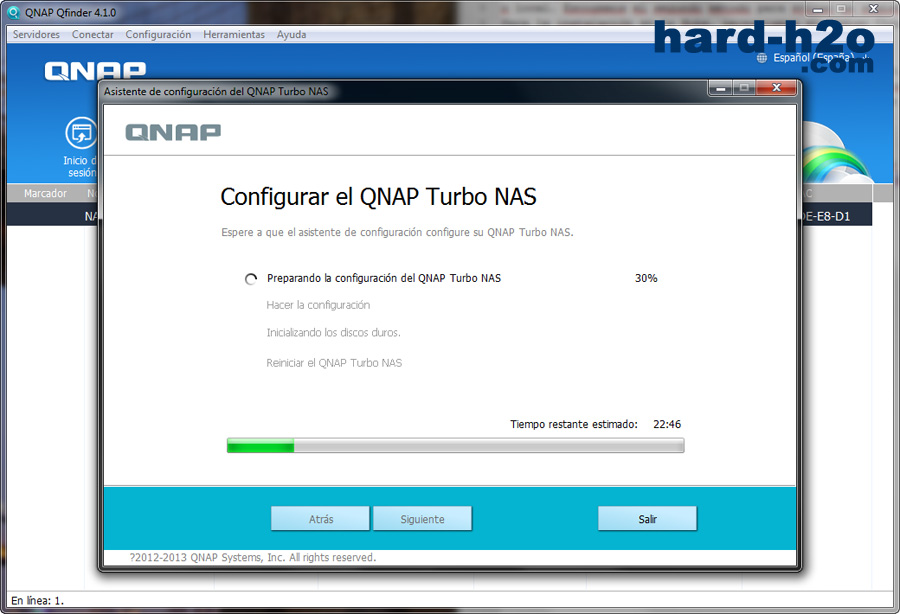Image resolution: width=900 pixels, height=614 pixels.
Task: Click the QNAP Systems copyright notice
Action: pos(253,557)
